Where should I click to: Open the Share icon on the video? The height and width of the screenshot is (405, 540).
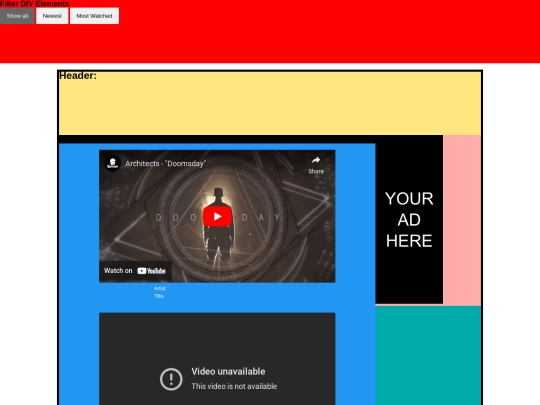(x=316, y=165)
